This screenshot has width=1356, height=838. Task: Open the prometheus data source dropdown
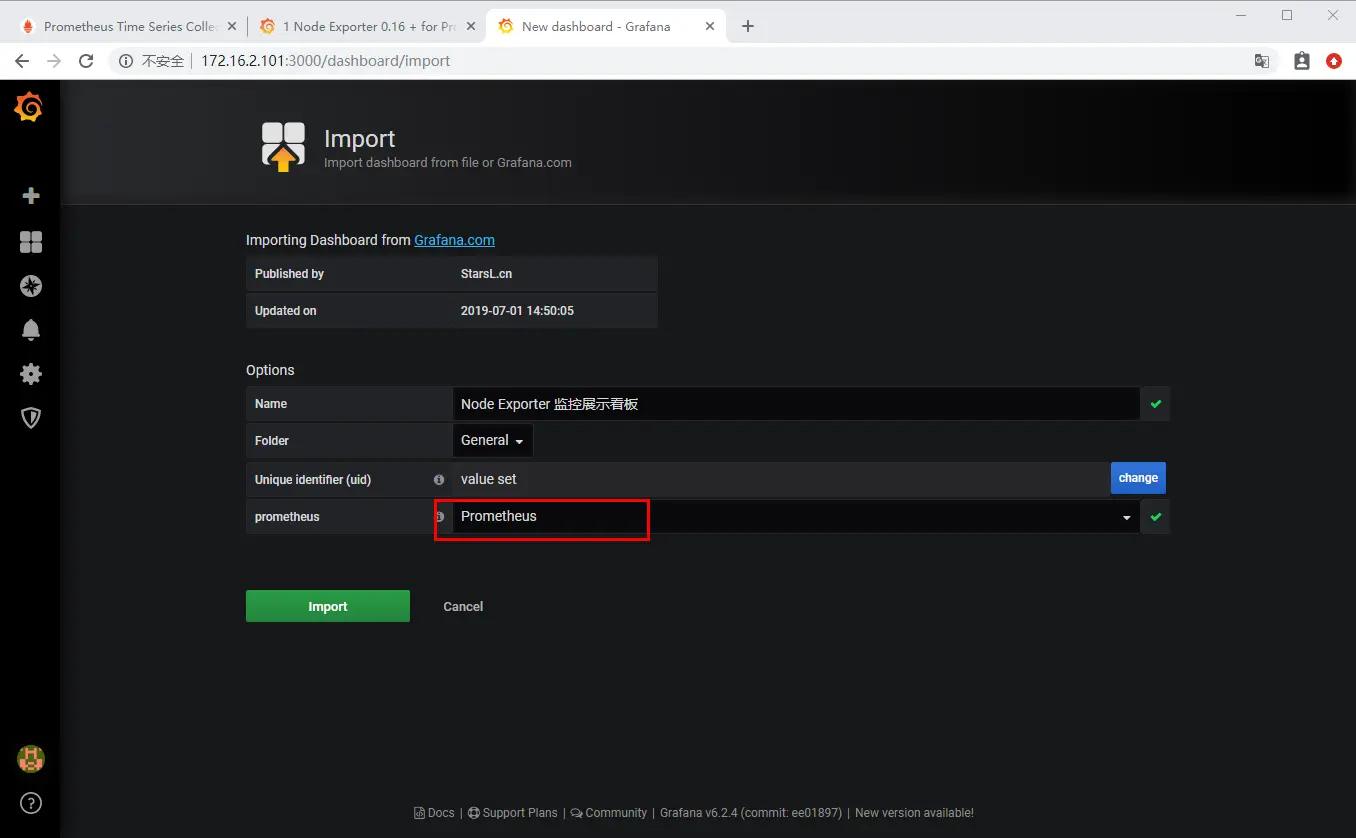(x=796, y=517)
